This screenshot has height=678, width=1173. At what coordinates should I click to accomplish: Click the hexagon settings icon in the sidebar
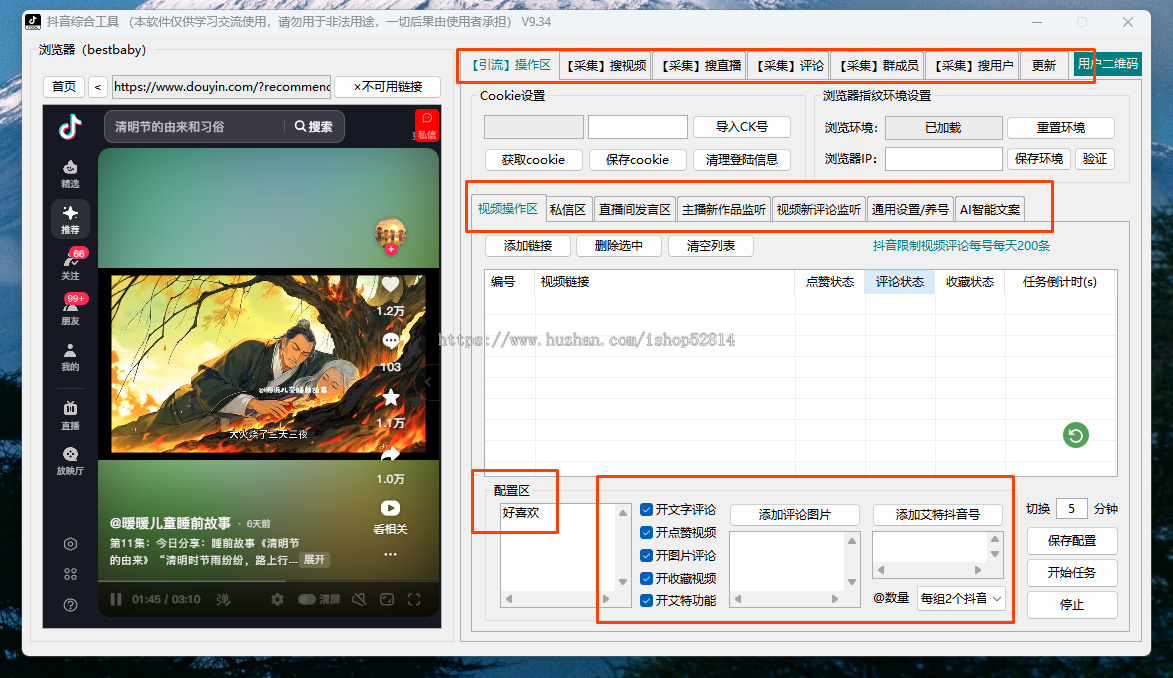(70, 544)
